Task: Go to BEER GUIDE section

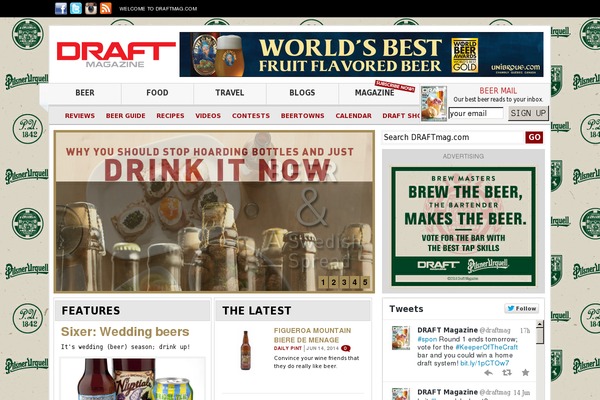Action: [x=126, y=116]
